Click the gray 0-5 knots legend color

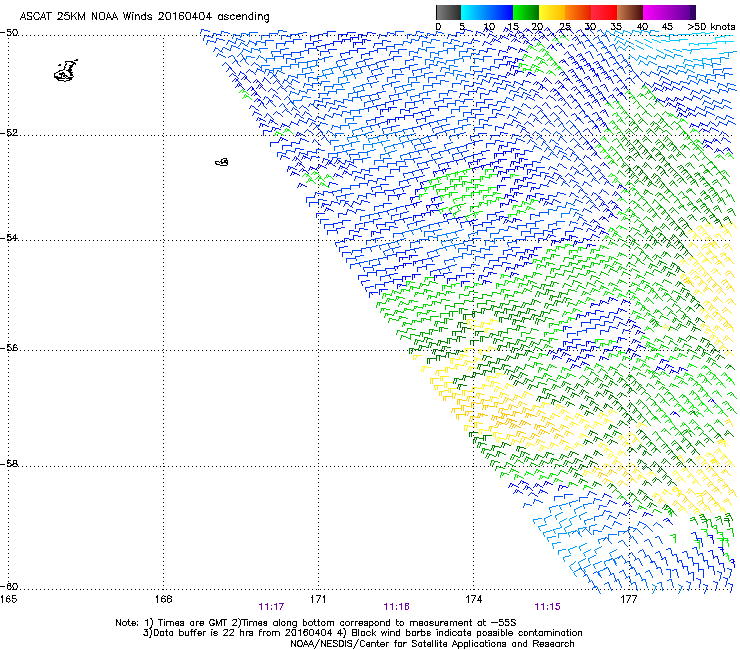448,12
